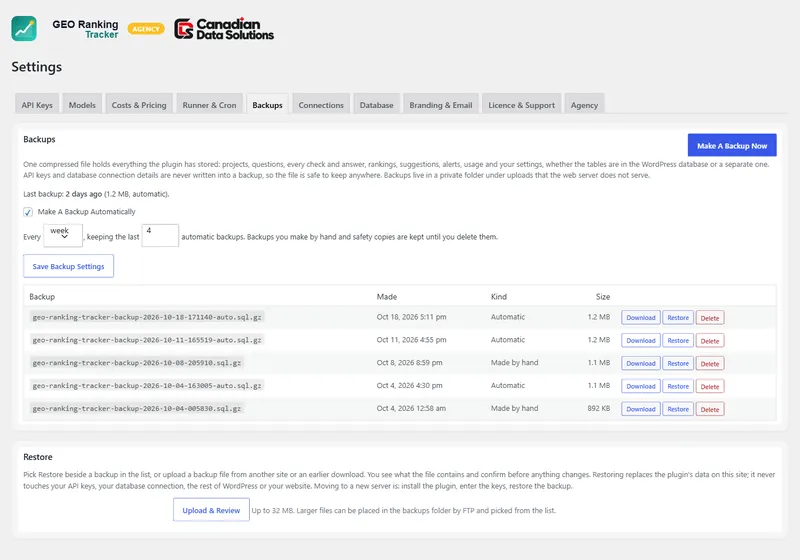Image resolution: width=800 pixels, height=560 pixels.
Task: Restore the Oct 11, 2026 4:55 pm backup
Action: click(678, 340)
